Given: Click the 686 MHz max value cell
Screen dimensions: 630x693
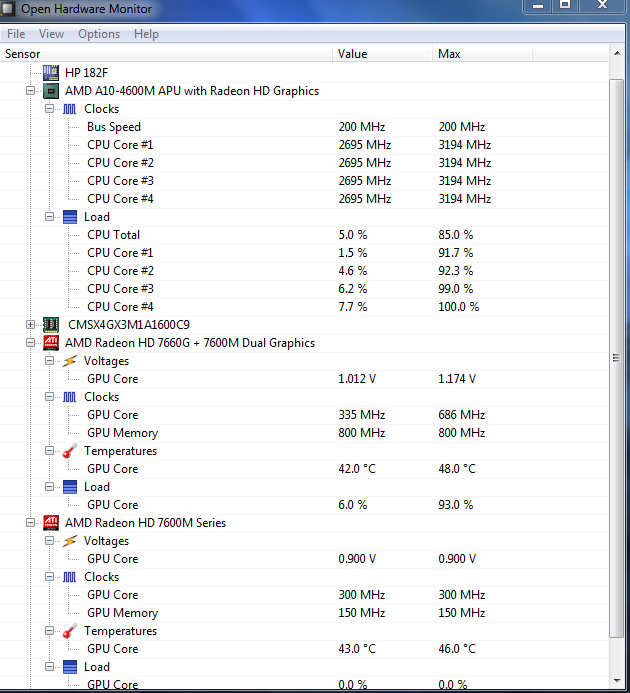Looking at the screenshot, I should tap(462, 415).
